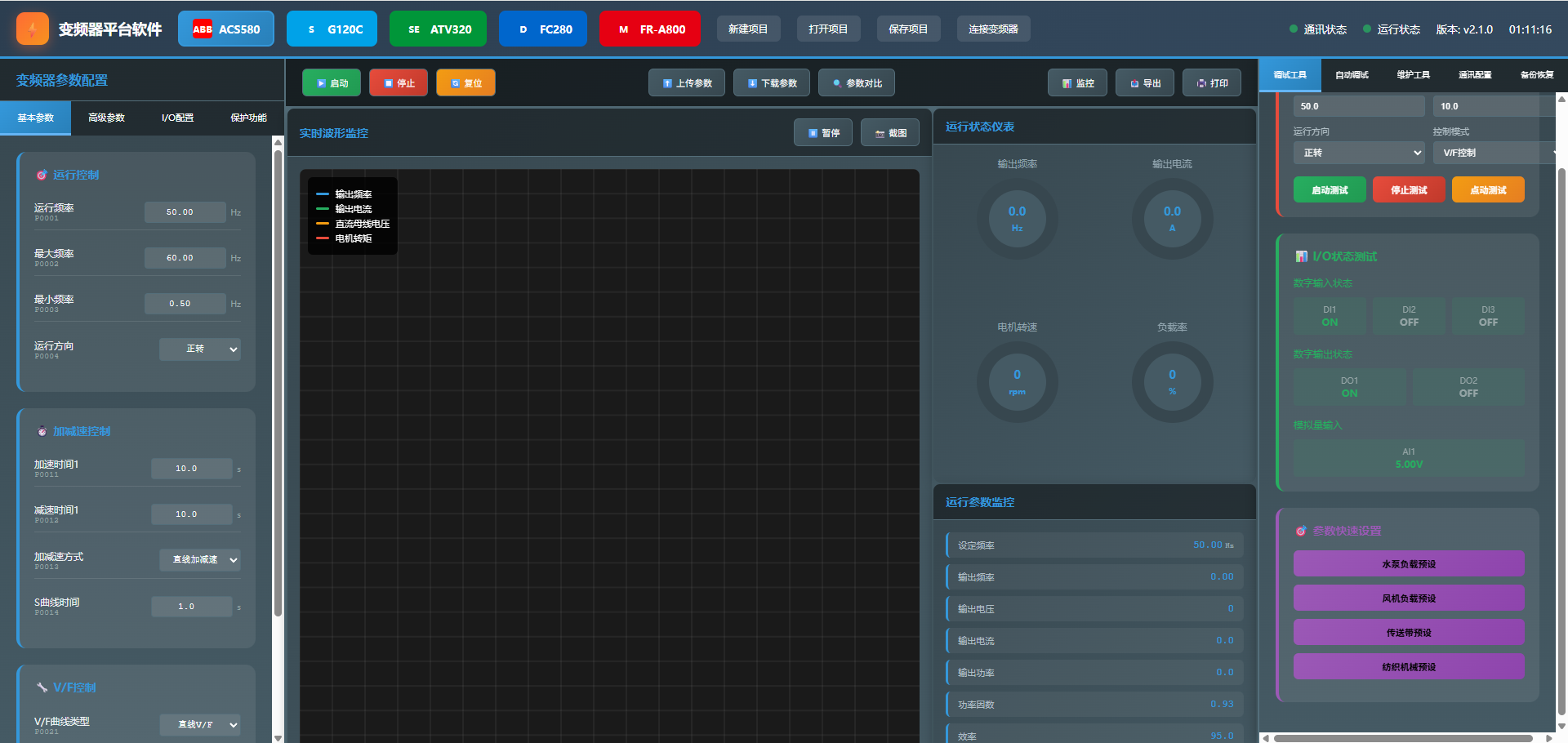Image resolution: width=1568 pixels, height=743 pixels.
Task: Select the ABB ACS580 drive brand
Action: tap(226, 29)
